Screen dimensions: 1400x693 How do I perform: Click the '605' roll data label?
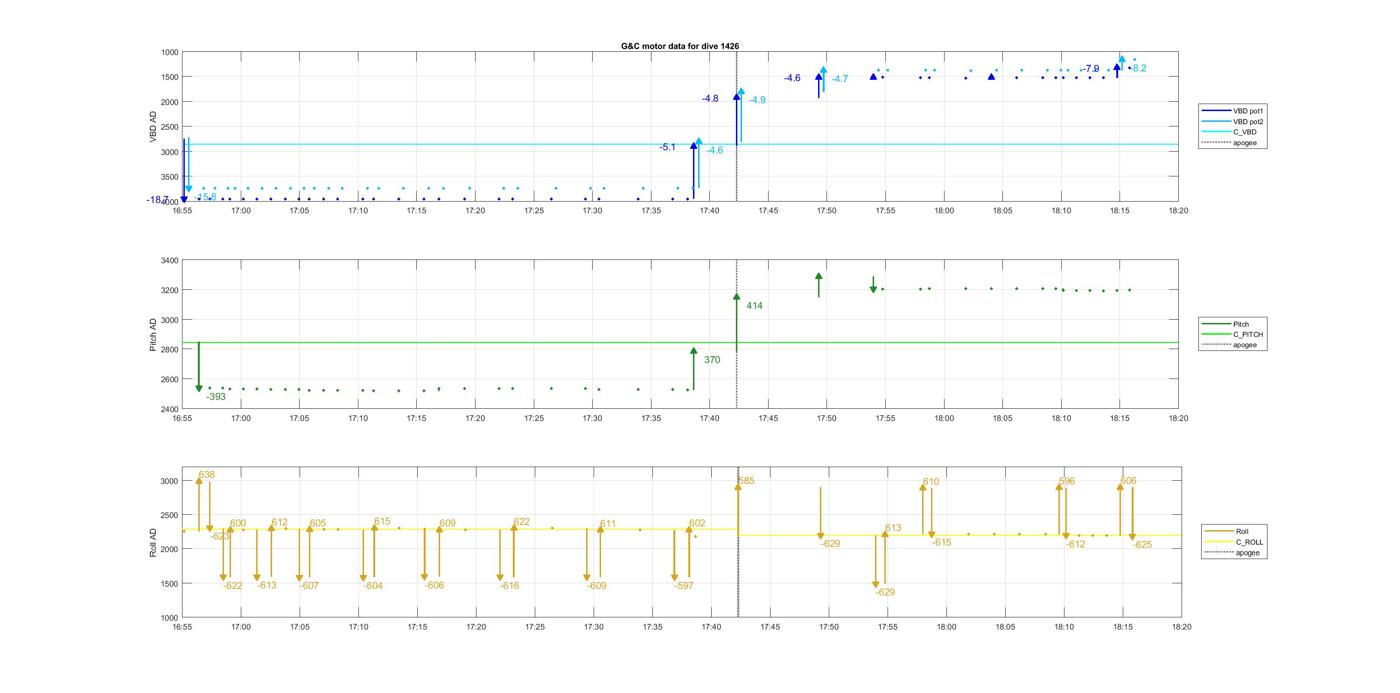click(x=318, y=523)
